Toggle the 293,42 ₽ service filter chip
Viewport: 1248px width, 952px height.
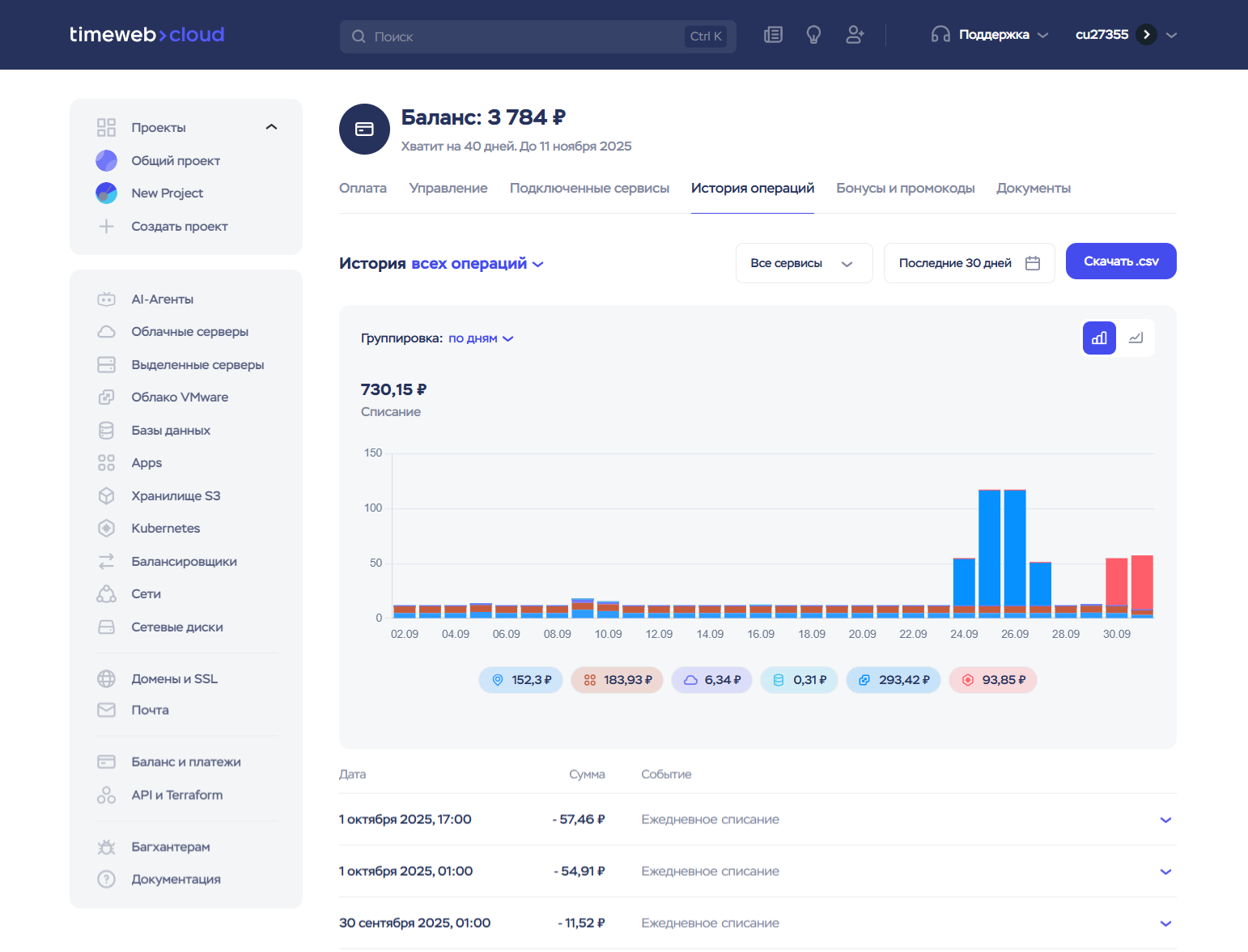894,680
